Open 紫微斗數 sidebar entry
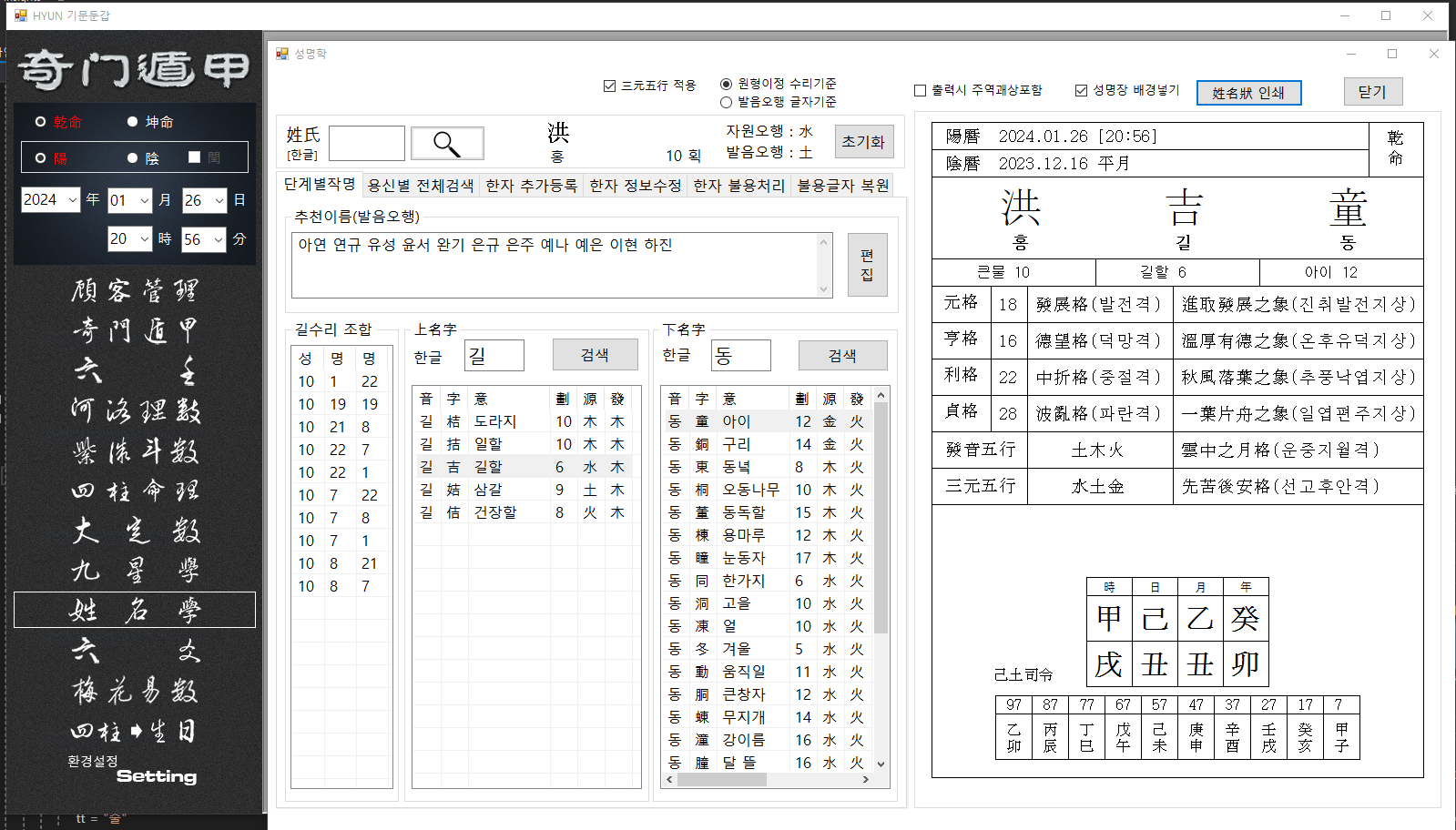 (135, 450)
